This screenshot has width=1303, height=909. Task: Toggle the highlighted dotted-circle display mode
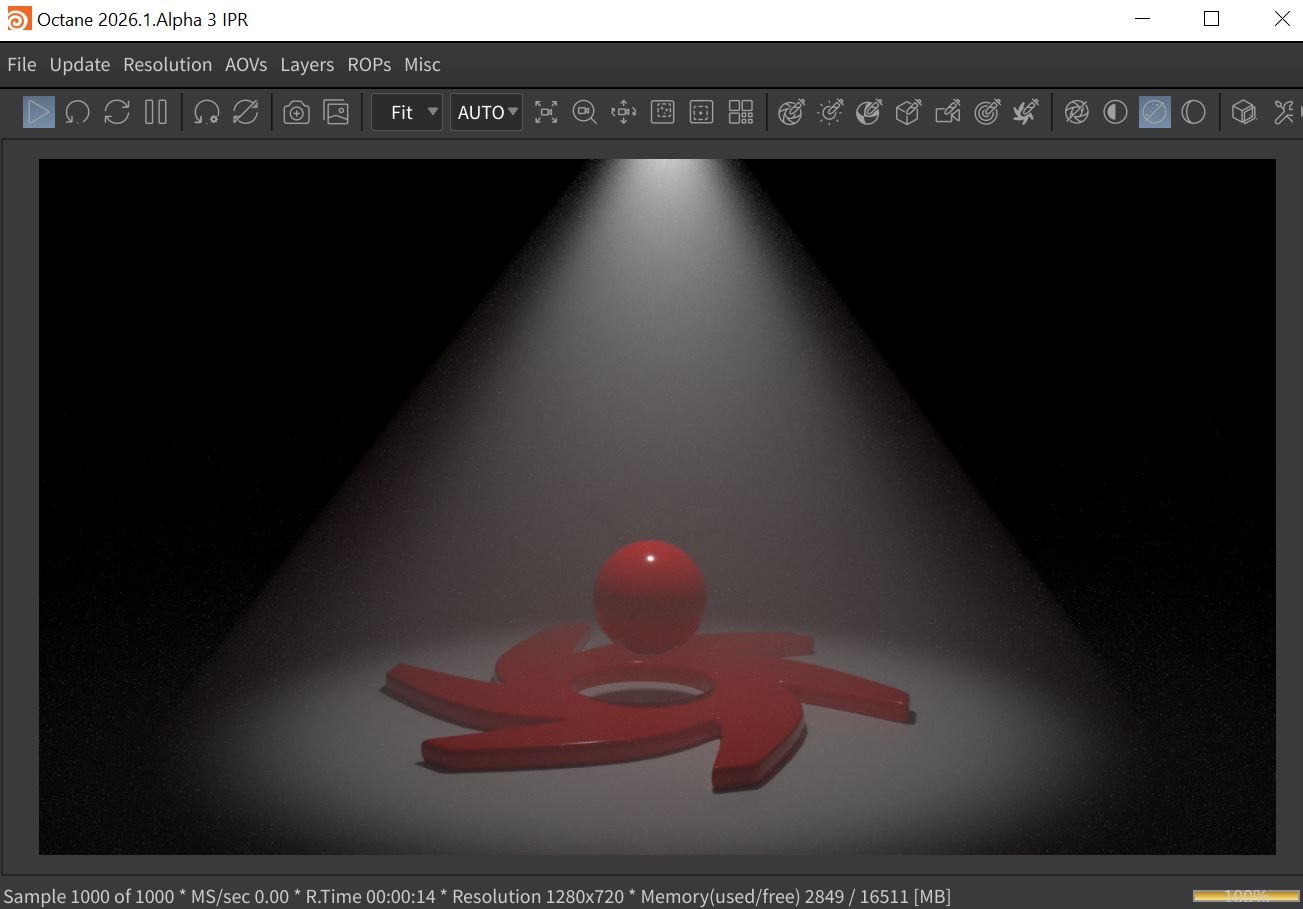click(x=1154, y=112)
